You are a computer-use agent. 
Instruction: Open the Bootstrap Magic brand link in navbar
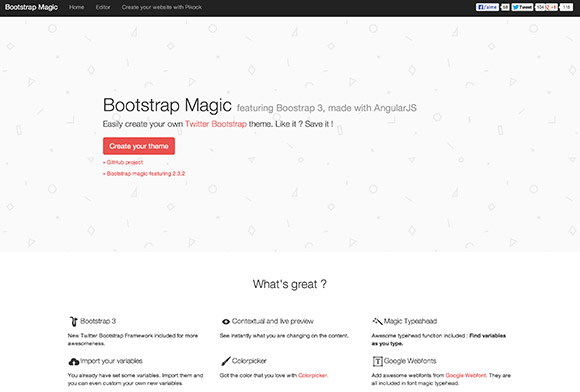pyautogui.click(x=31, y=7)
